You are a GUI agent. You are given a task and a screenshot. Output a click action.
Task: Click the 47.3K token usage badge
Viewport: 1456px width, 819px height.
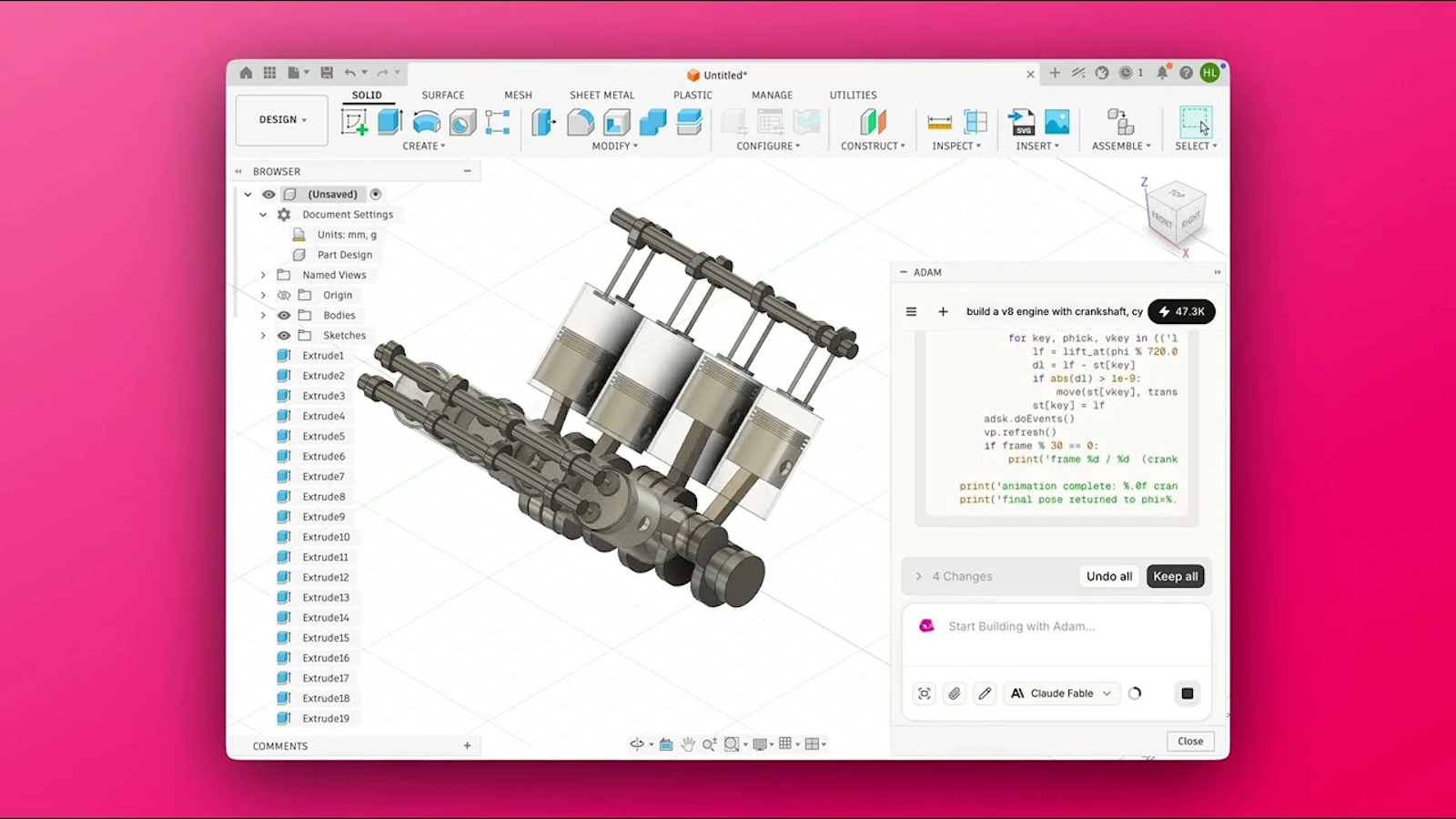point(1181,311)
